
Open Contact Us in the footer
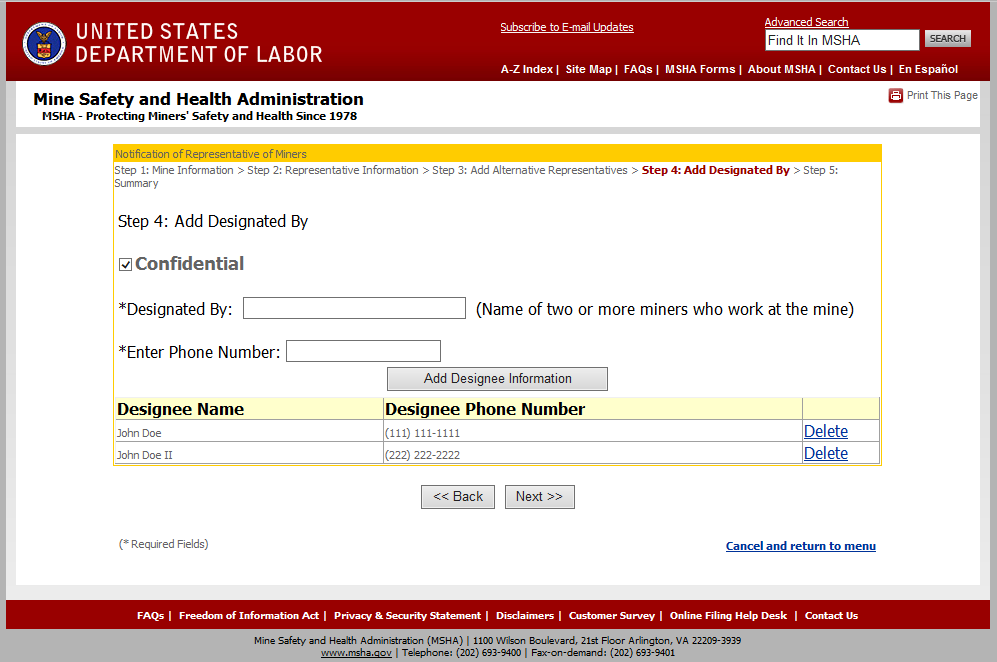pos(831,616)
